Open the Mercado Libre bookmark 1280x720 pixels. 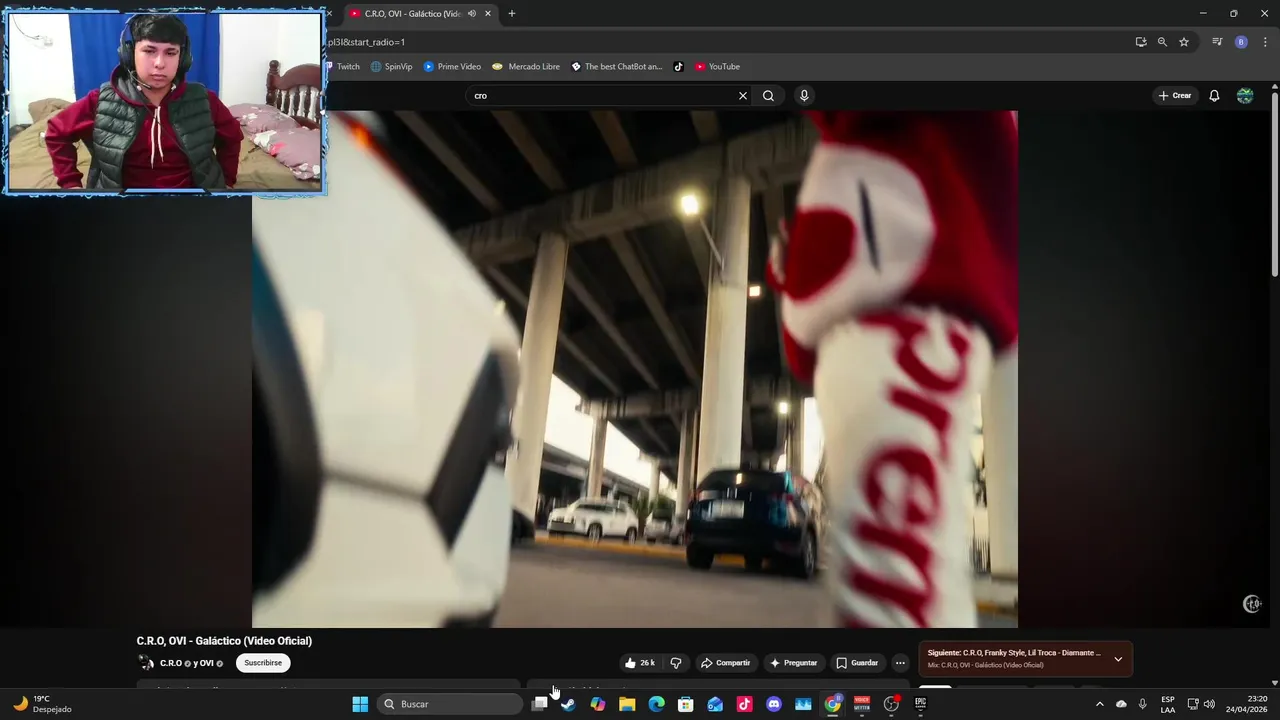point(526,67)
